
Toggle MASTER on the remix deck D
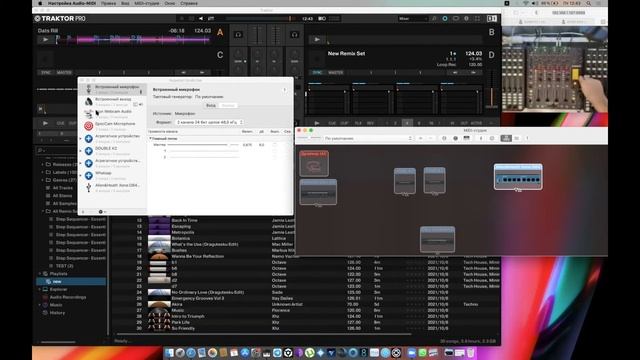336,73
